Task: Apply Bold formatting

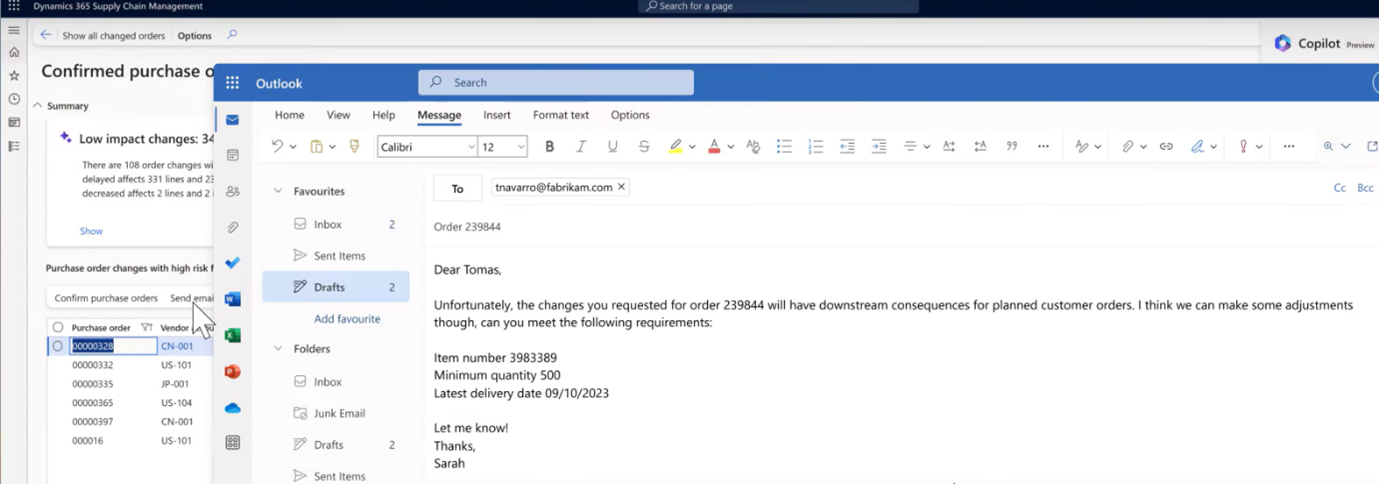Action: 549,146
